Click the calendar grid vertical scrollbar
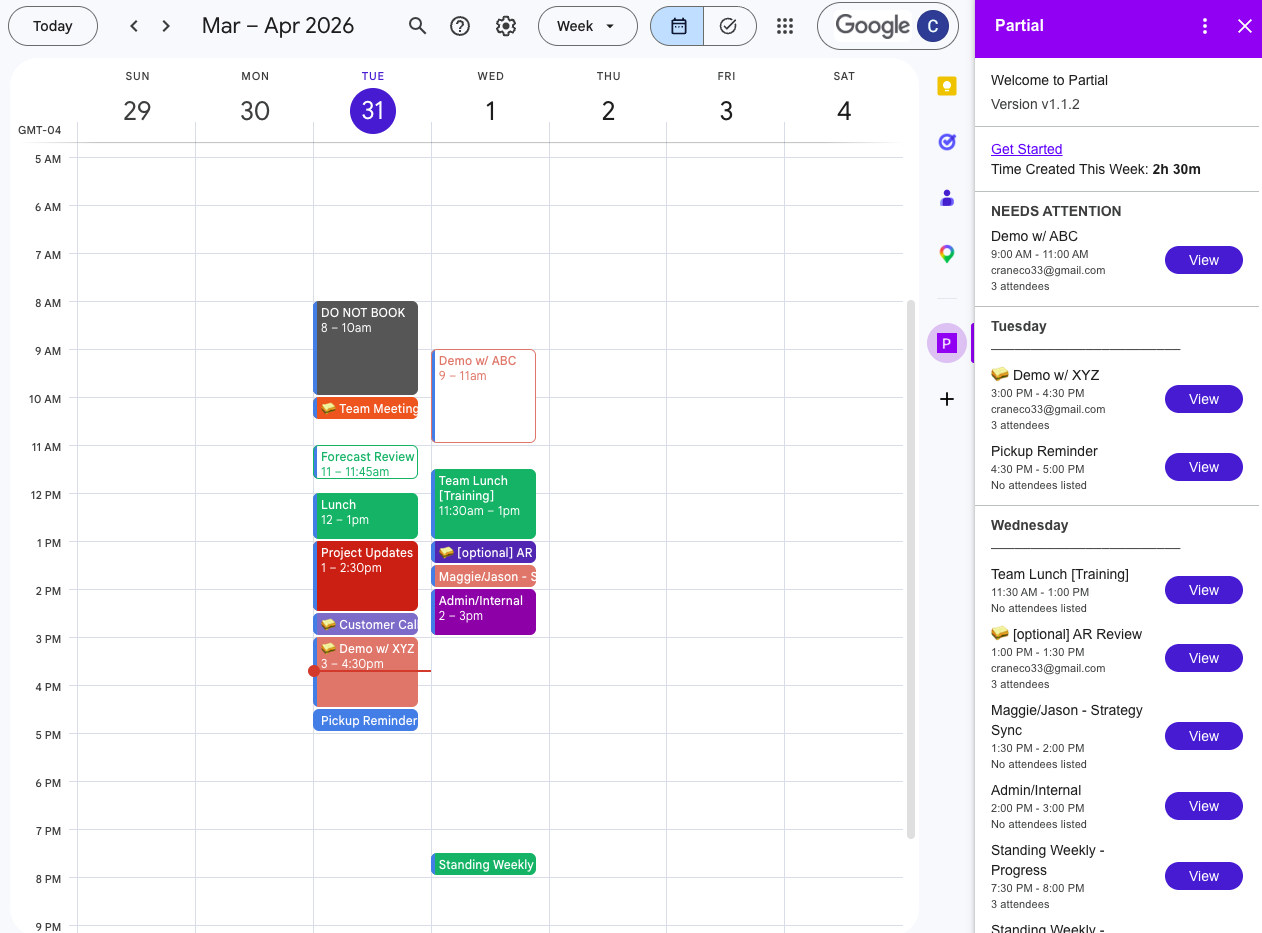This screenshot has width=1262, height=933. 910,569
